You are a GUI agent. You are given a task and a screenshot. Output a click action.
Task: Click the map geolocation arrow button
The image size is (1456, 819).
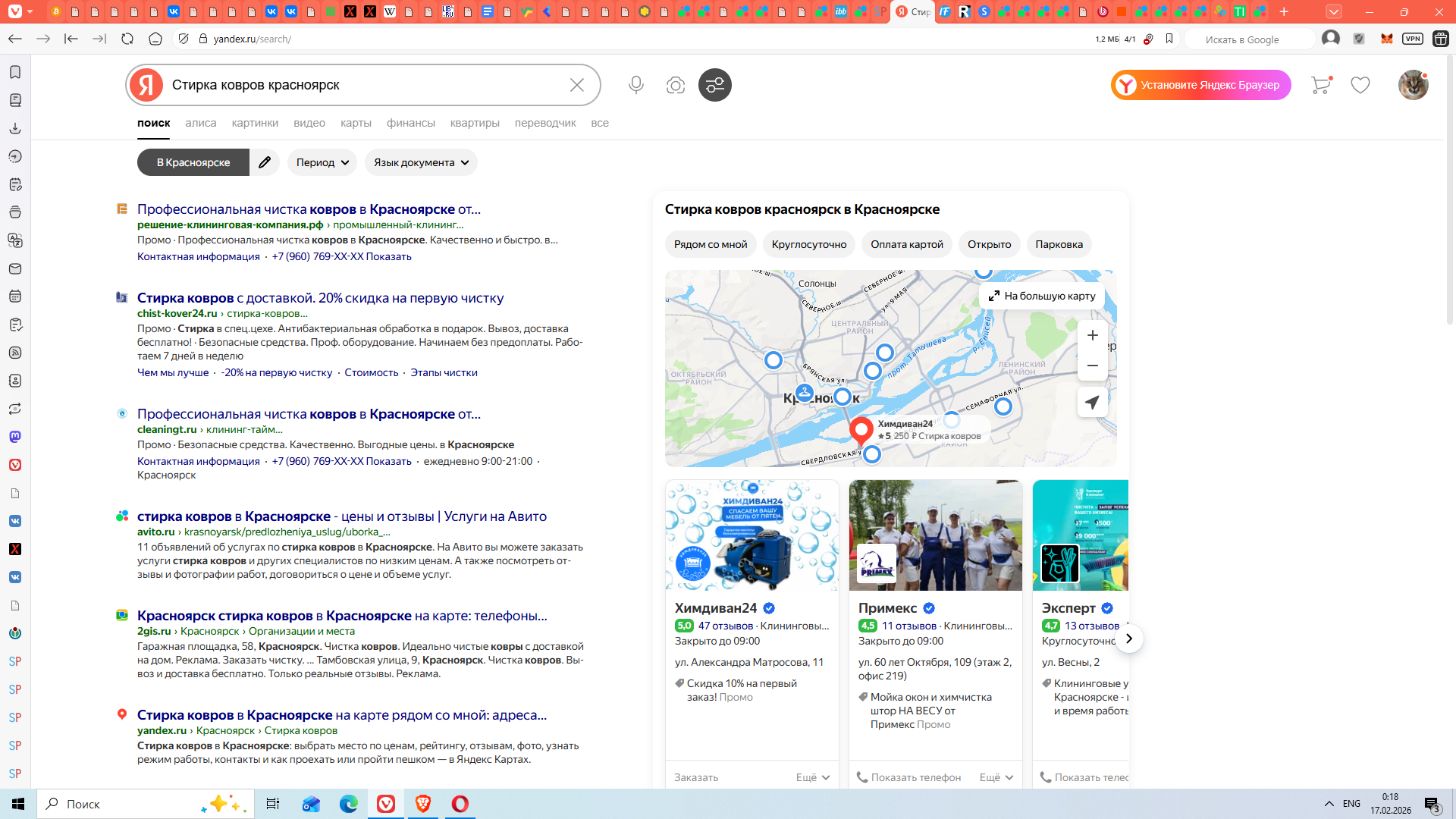click(1092, 403)
